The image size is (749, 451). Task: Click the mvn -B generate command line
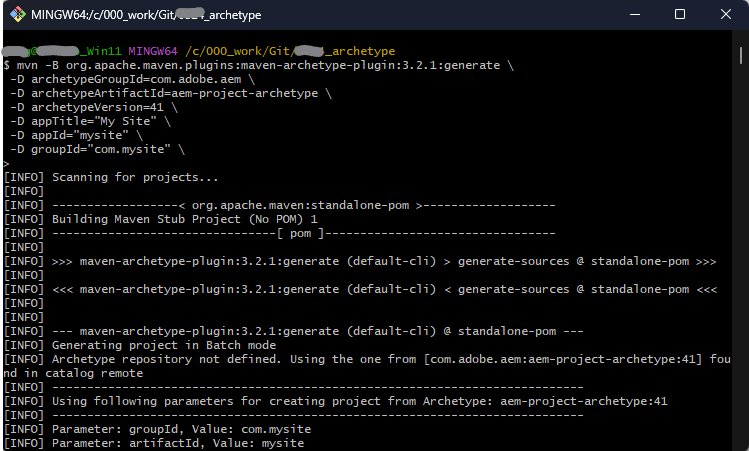point(258,65)
